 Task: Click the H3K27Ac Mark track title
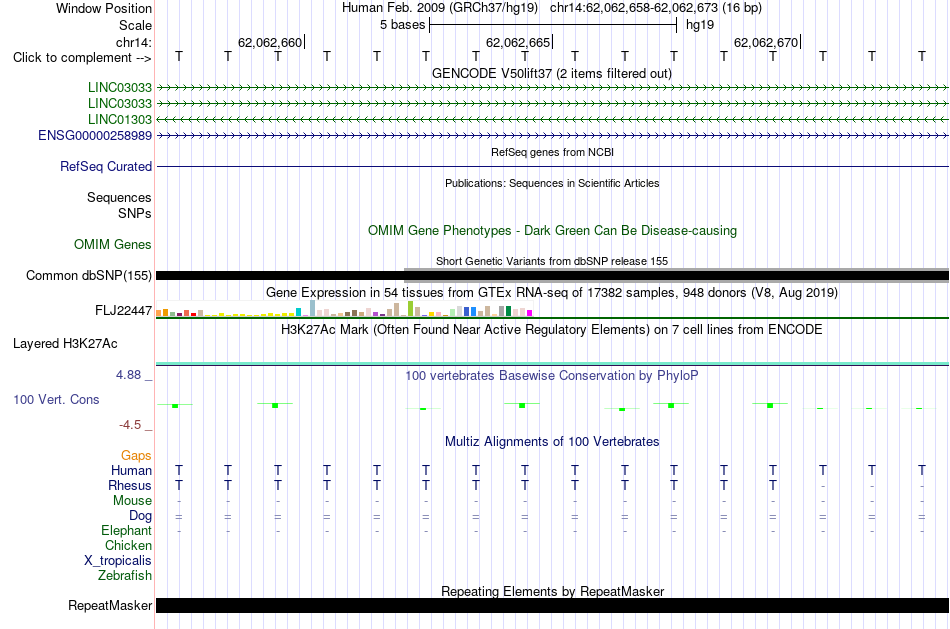coord(552,330)
